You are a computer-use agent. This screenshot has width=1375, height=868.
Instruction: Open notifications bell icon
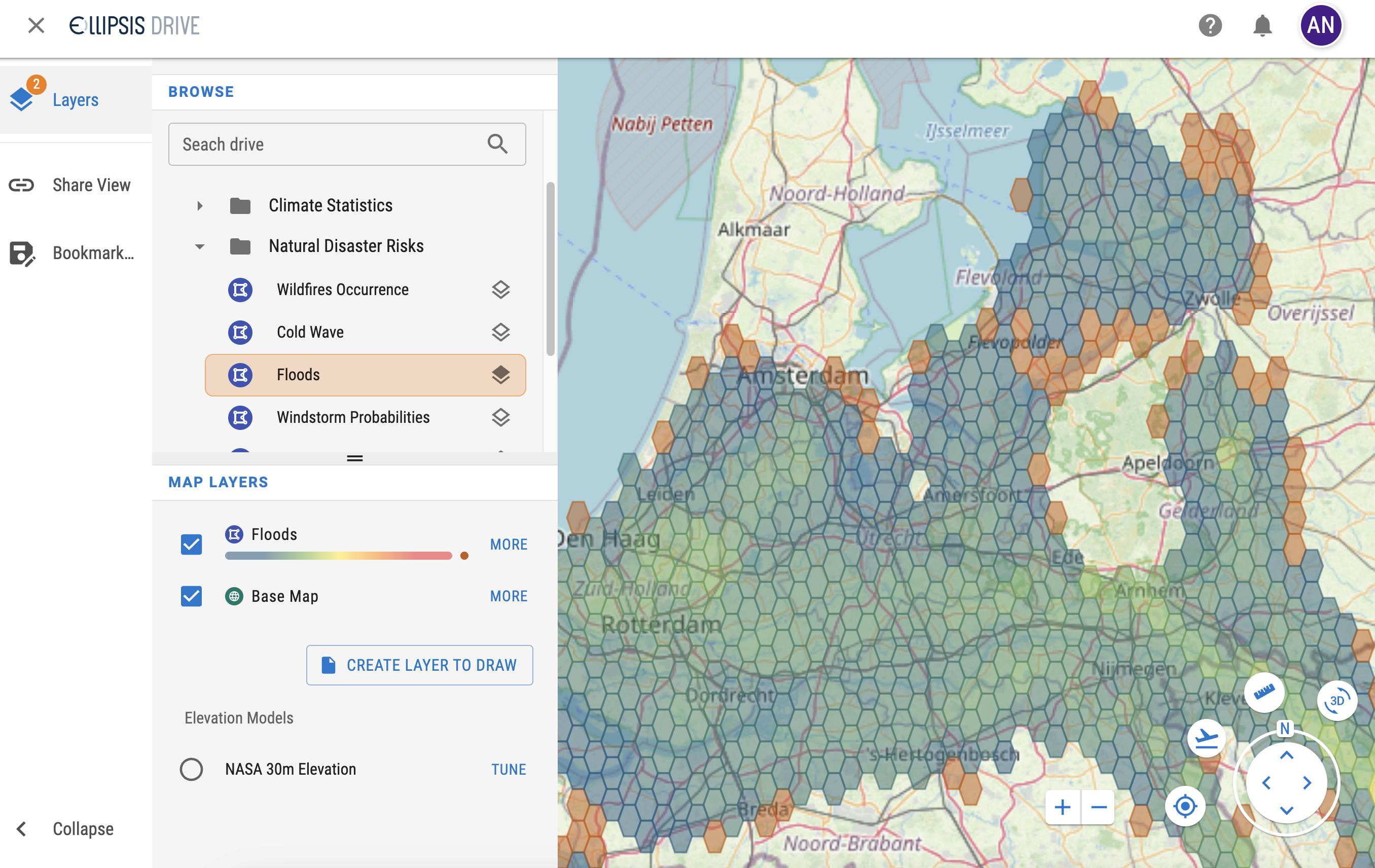click(x=1262, y=26)
